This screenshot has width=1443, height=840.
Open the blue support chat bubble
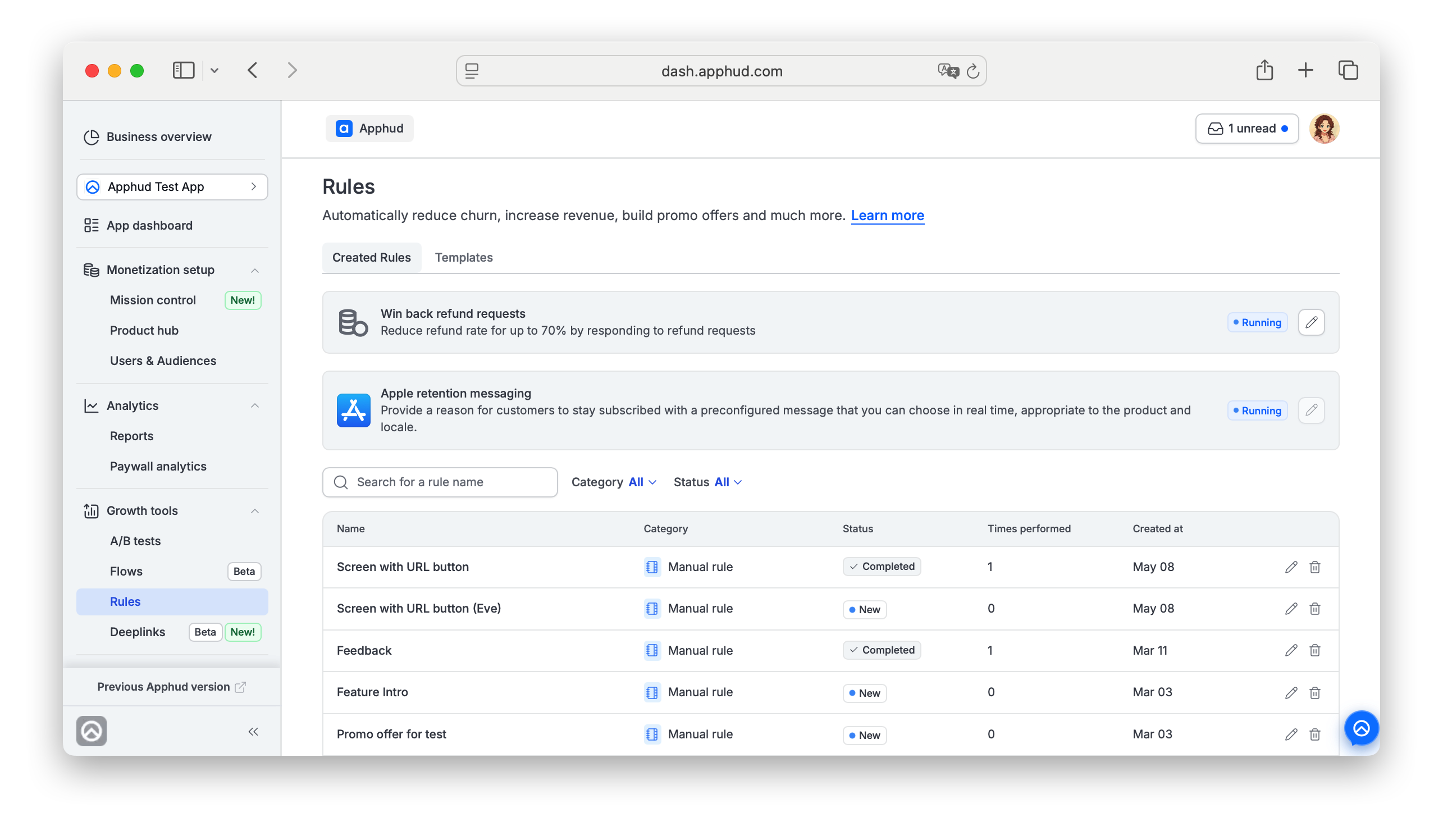click(1360, 728)
